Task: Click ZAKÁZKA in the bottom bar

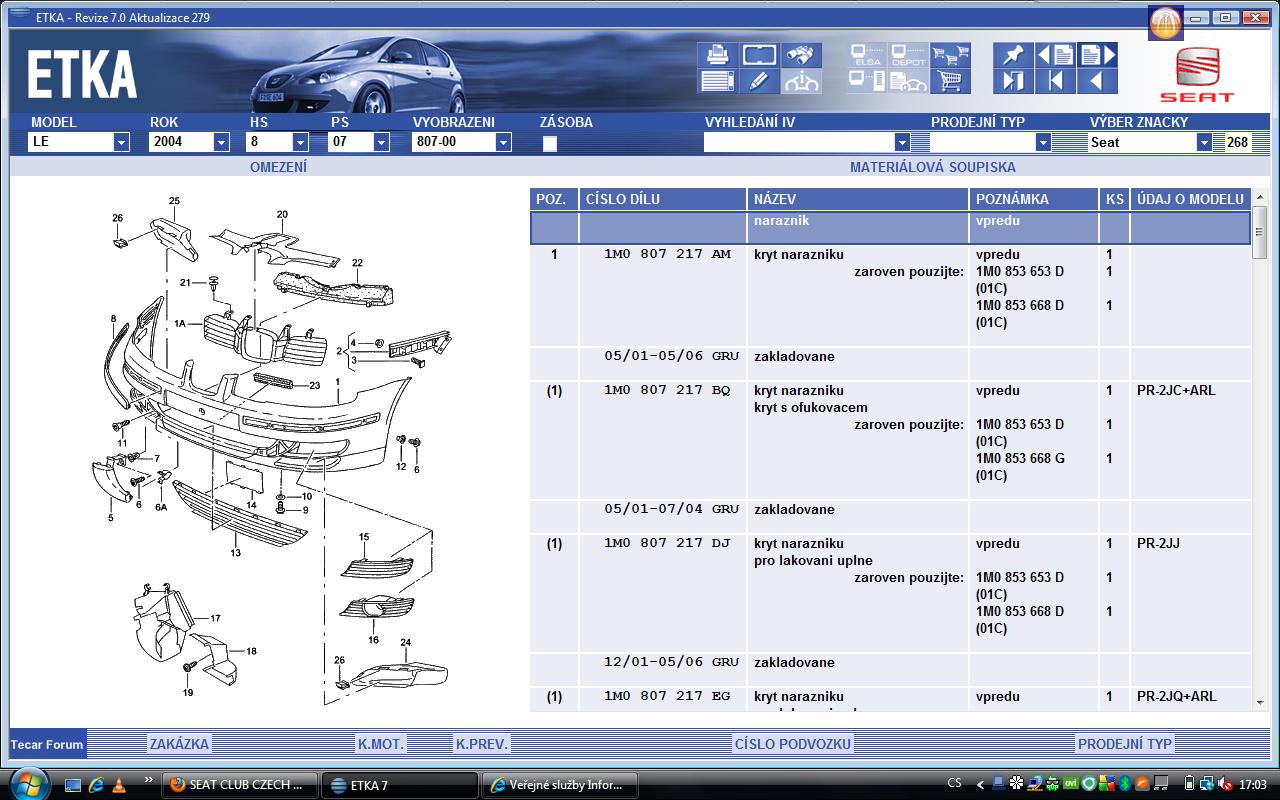Action: tap(179, 744)
